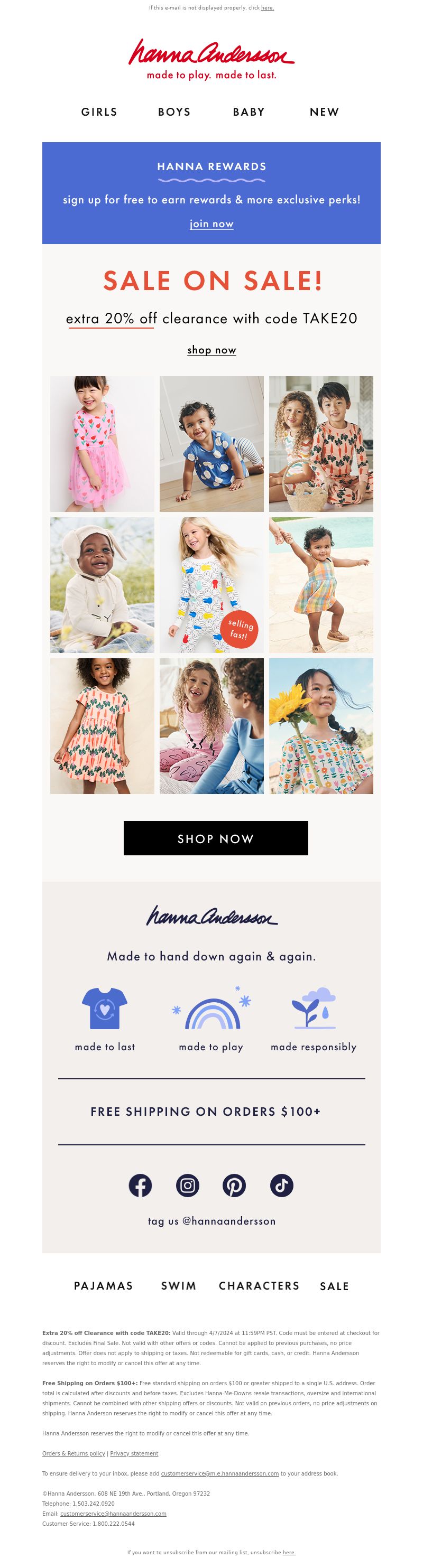
Task: Click the made to last t-shirt icon
Action: [x=105, y=1009]
